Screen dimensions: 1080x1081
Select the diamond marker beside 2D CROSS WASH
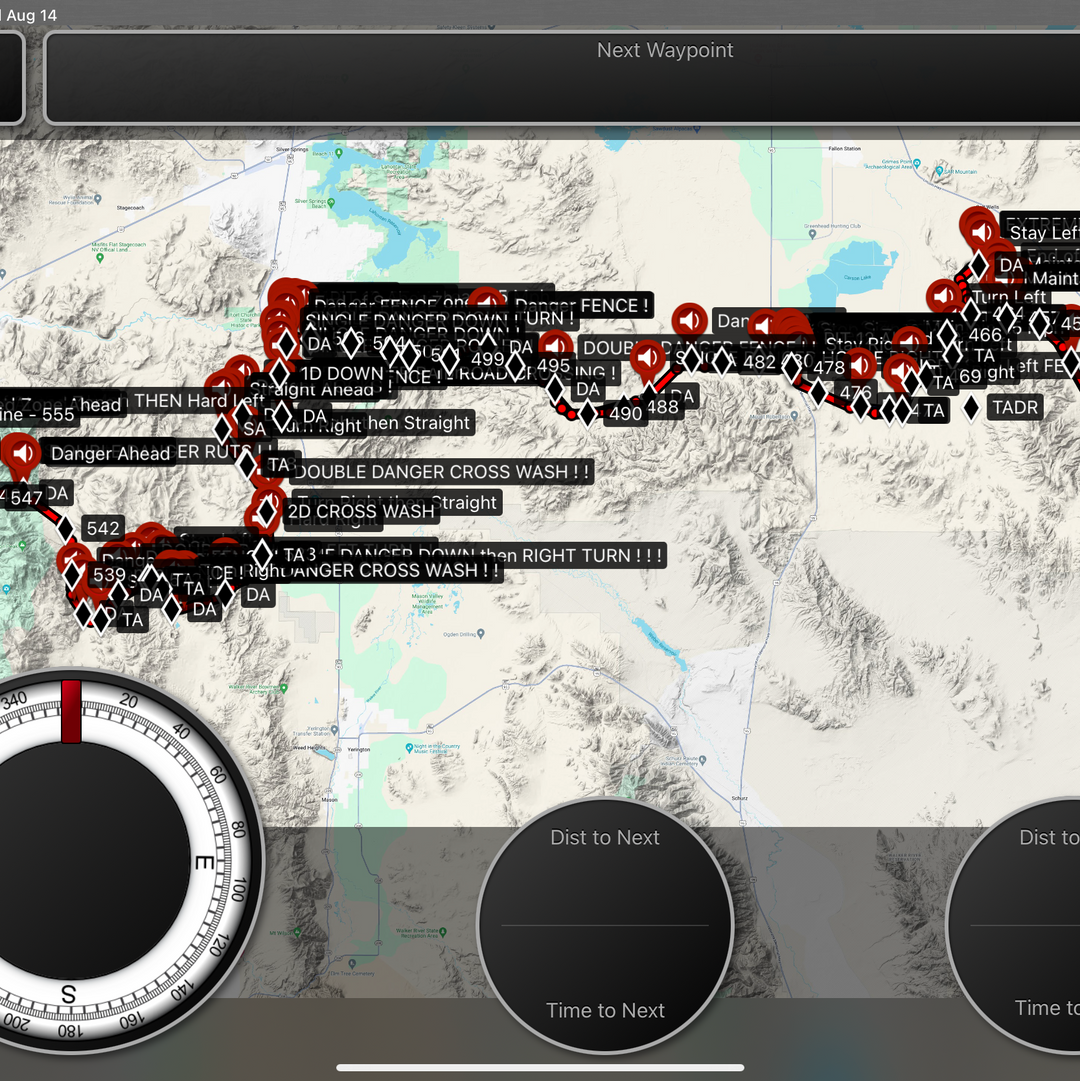click(266, 512)
